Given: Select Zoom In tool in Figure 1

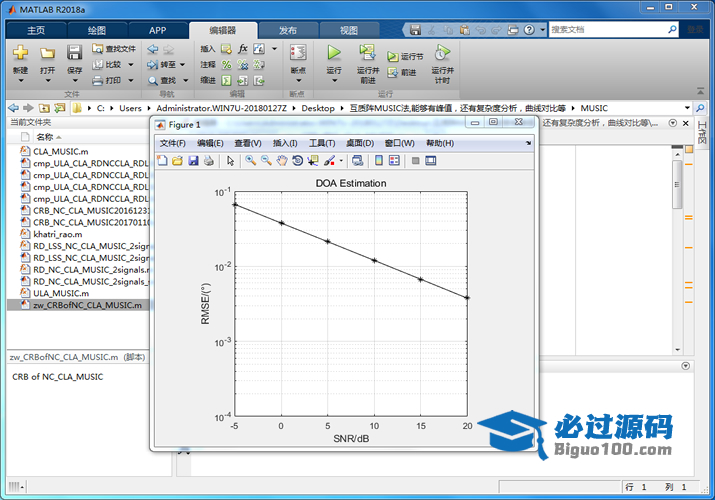Looking at the screenshot, I should [250, 160].
